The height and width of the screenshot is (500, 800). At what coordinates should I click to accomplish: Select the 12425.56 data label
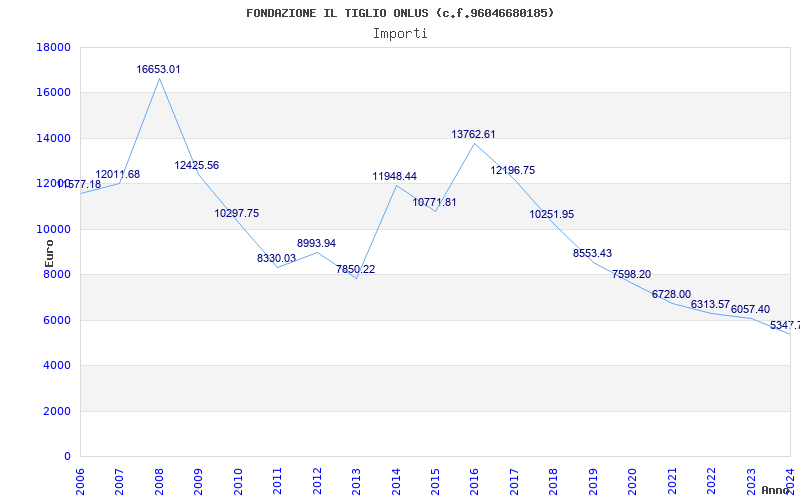tap(196, 165)
